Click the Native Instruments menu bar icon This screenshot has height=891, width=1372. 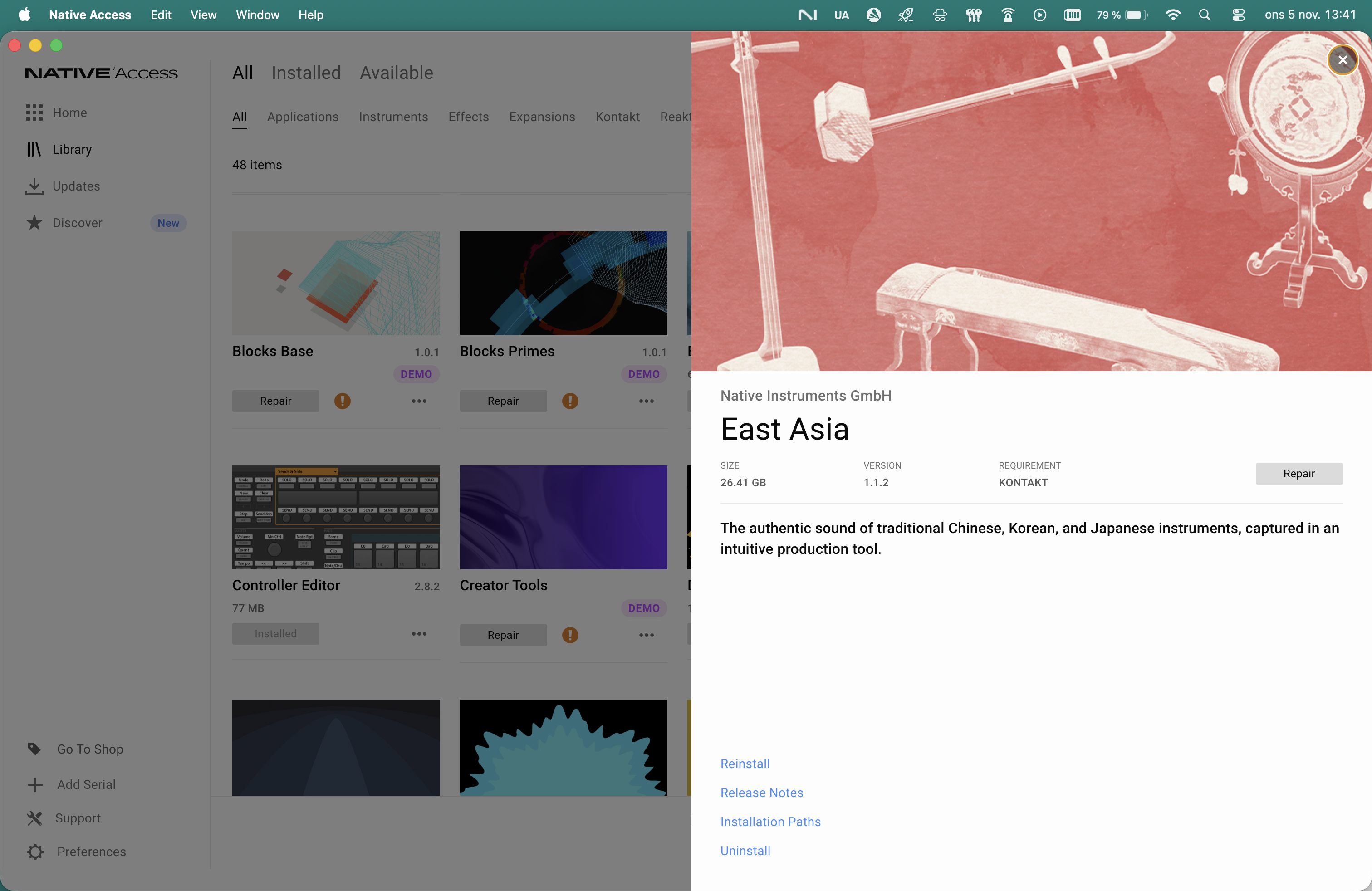point(807,15)
